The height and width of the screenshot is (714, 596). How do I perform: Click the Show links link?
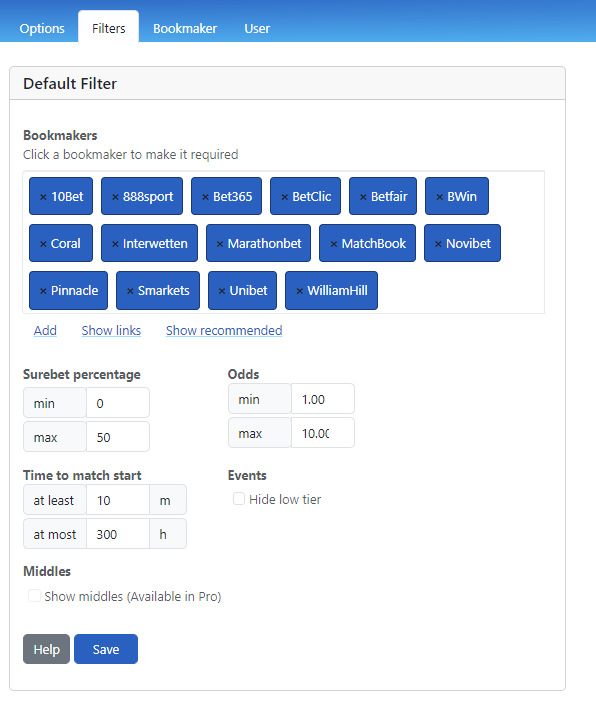point(111,331)
